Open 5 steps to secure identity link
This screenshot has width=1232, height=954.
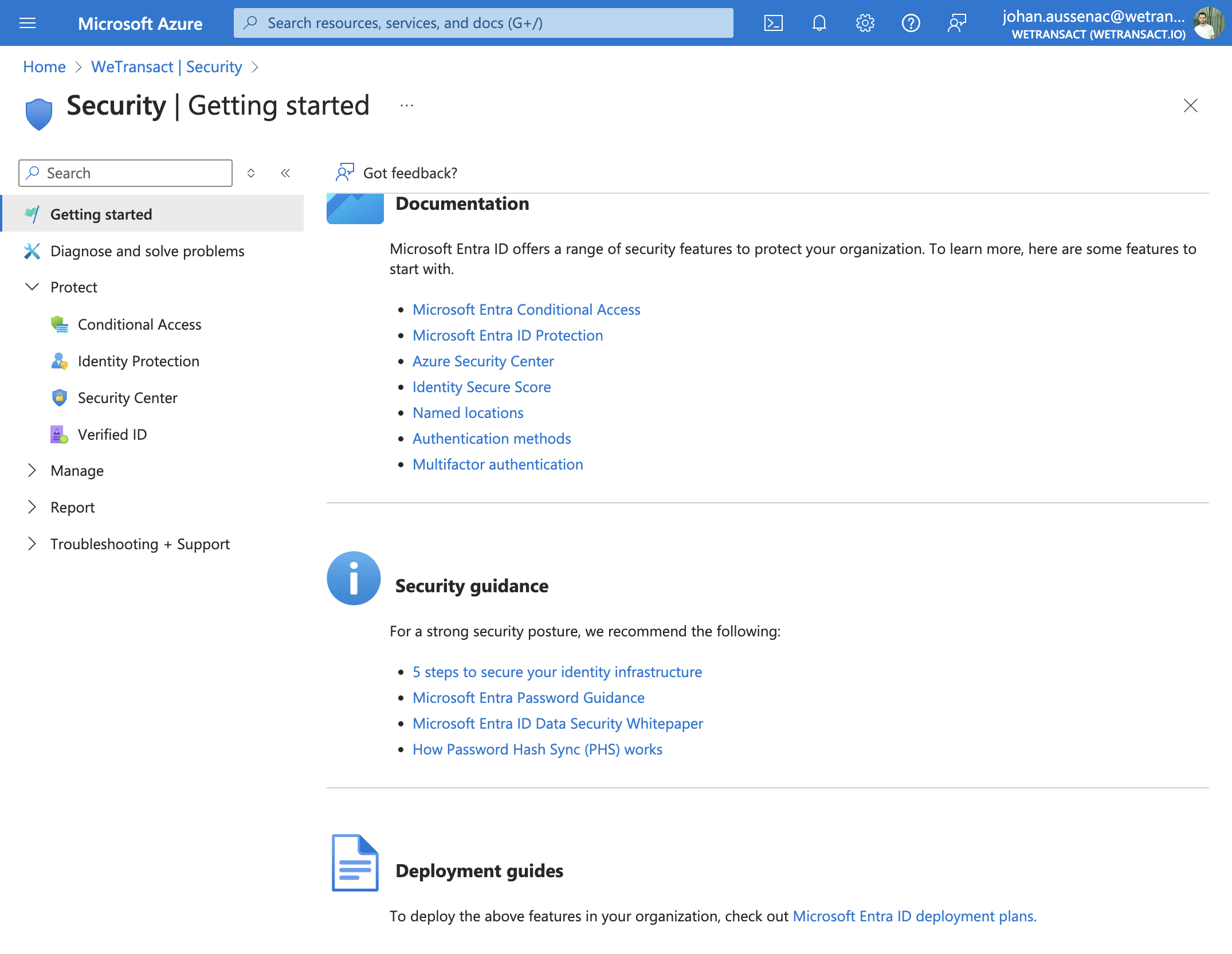point(557,672)
